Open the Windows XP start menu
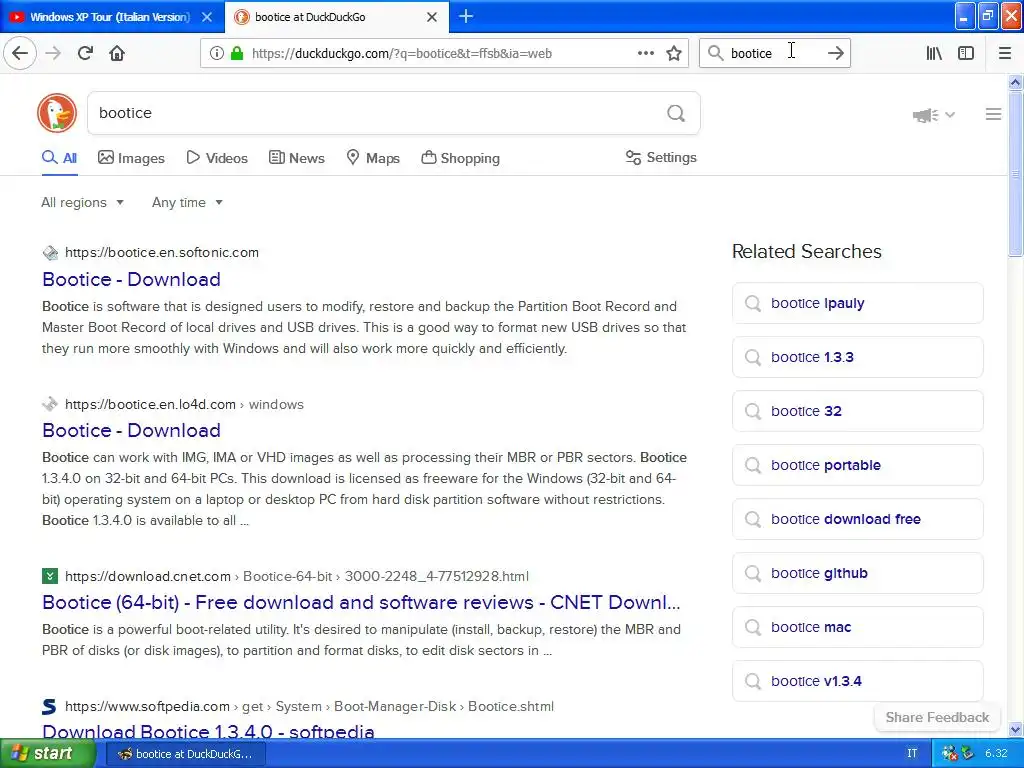The height and width of the screenshot is (768, 1024). point(48,753)
